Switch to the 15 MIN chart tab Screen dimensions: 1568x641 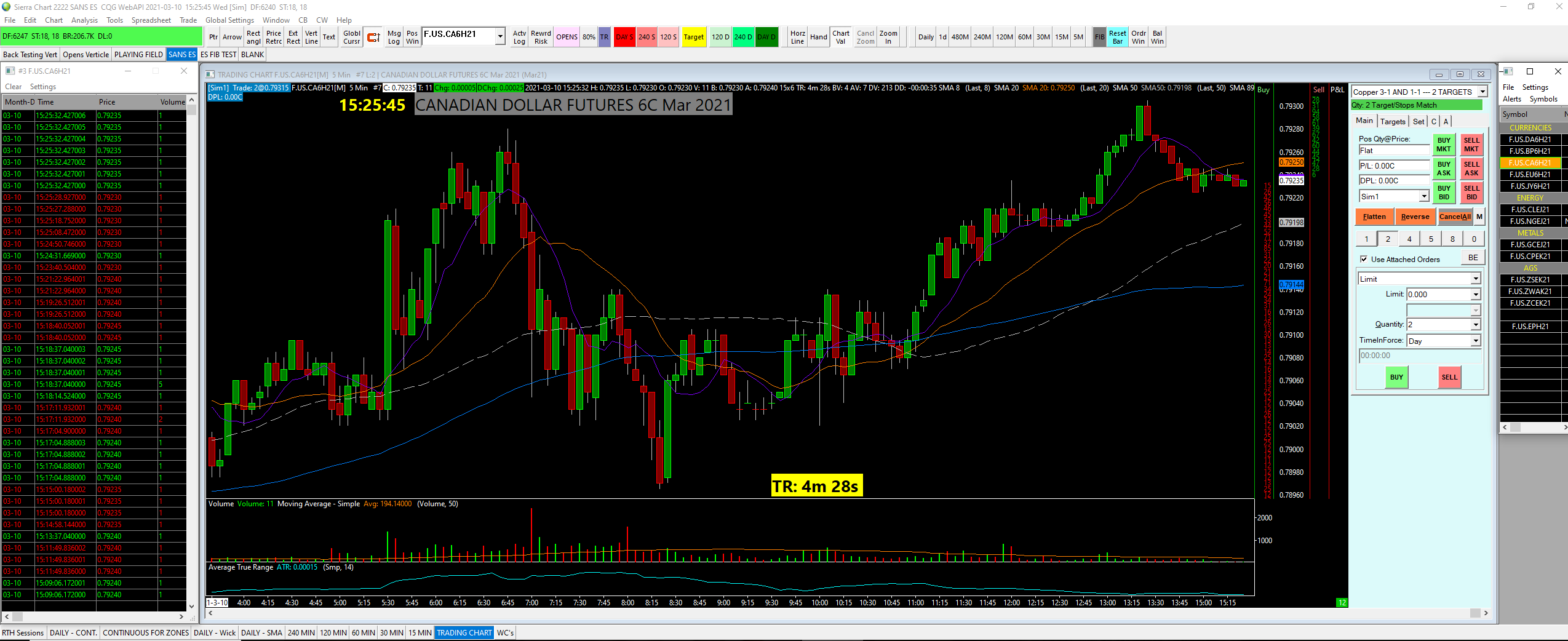tap(420, 632)
